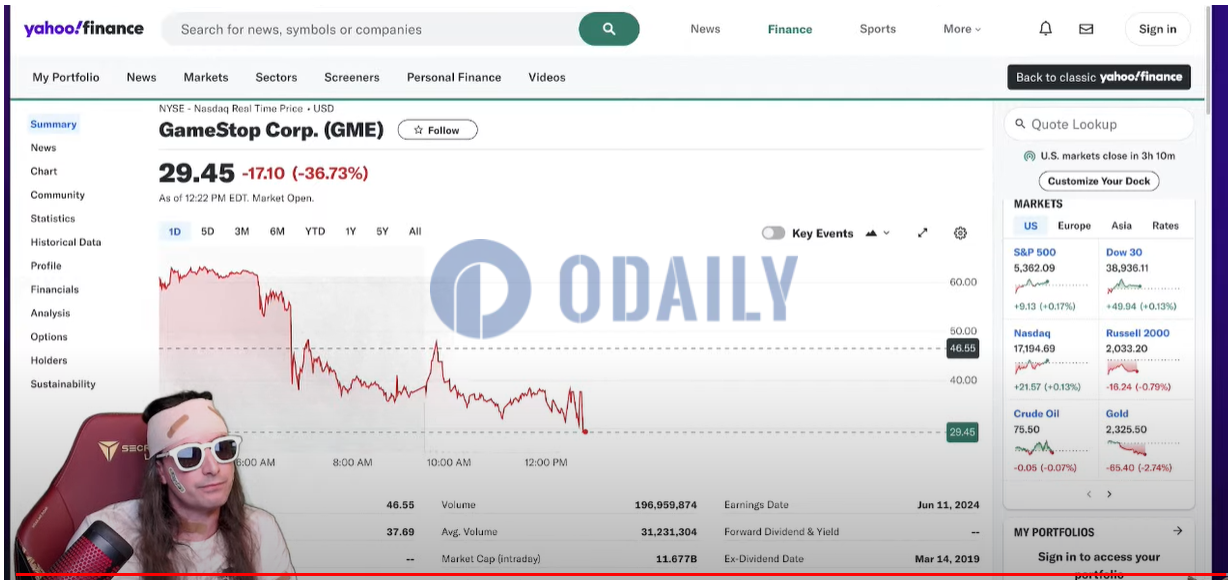Screen dimensions: 1228x580
Task: Toggle the Key Events switch
Action: (773, 233)
